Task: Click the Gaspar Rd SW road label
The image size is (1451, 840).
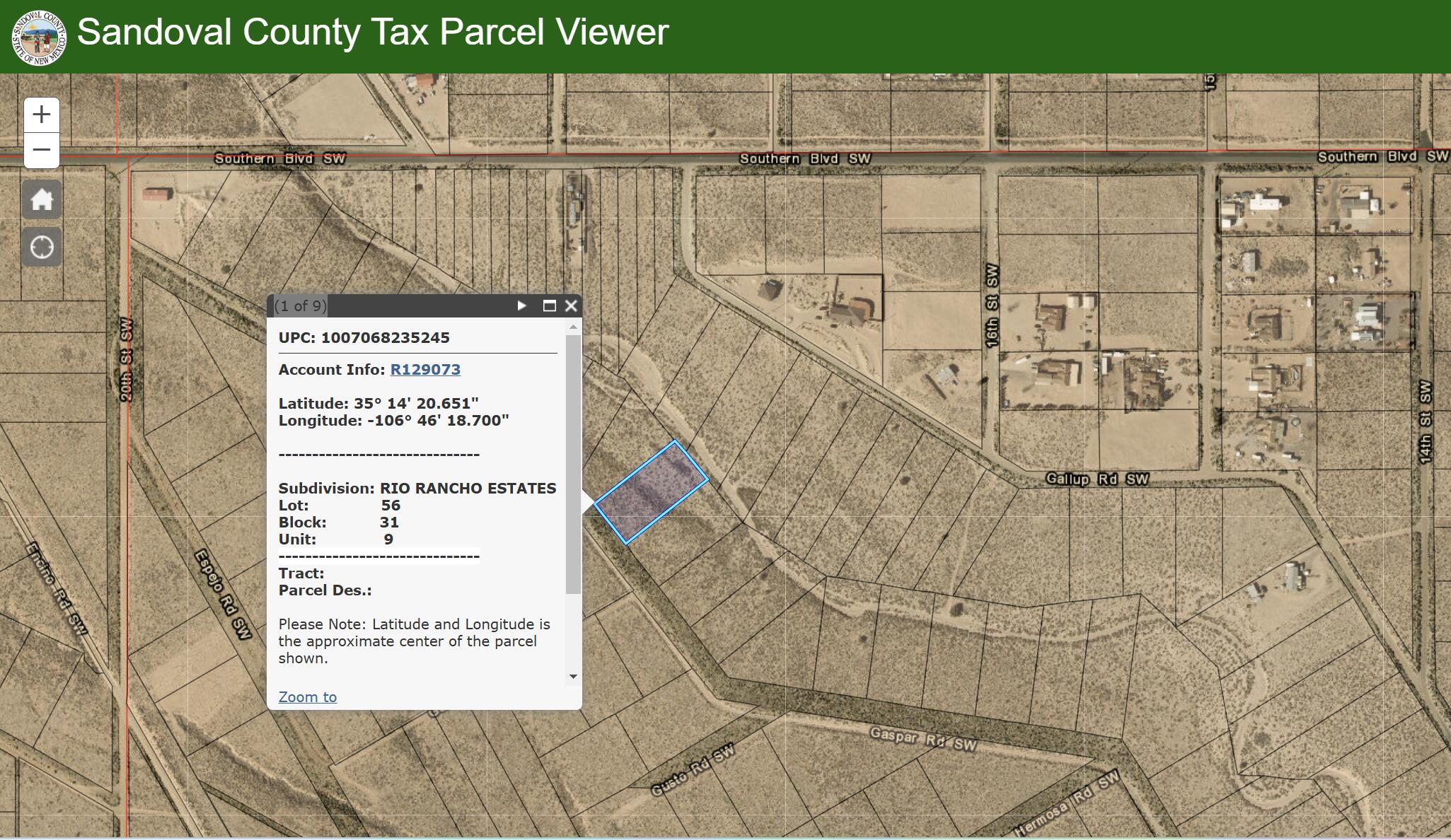Action: (x=923, y=739)
